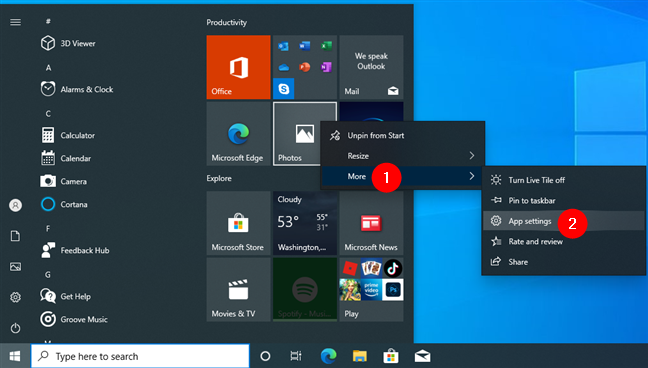Launch Alarms & Clock from app list
Viewport: 648px width, 368px height.
[77, 89]
